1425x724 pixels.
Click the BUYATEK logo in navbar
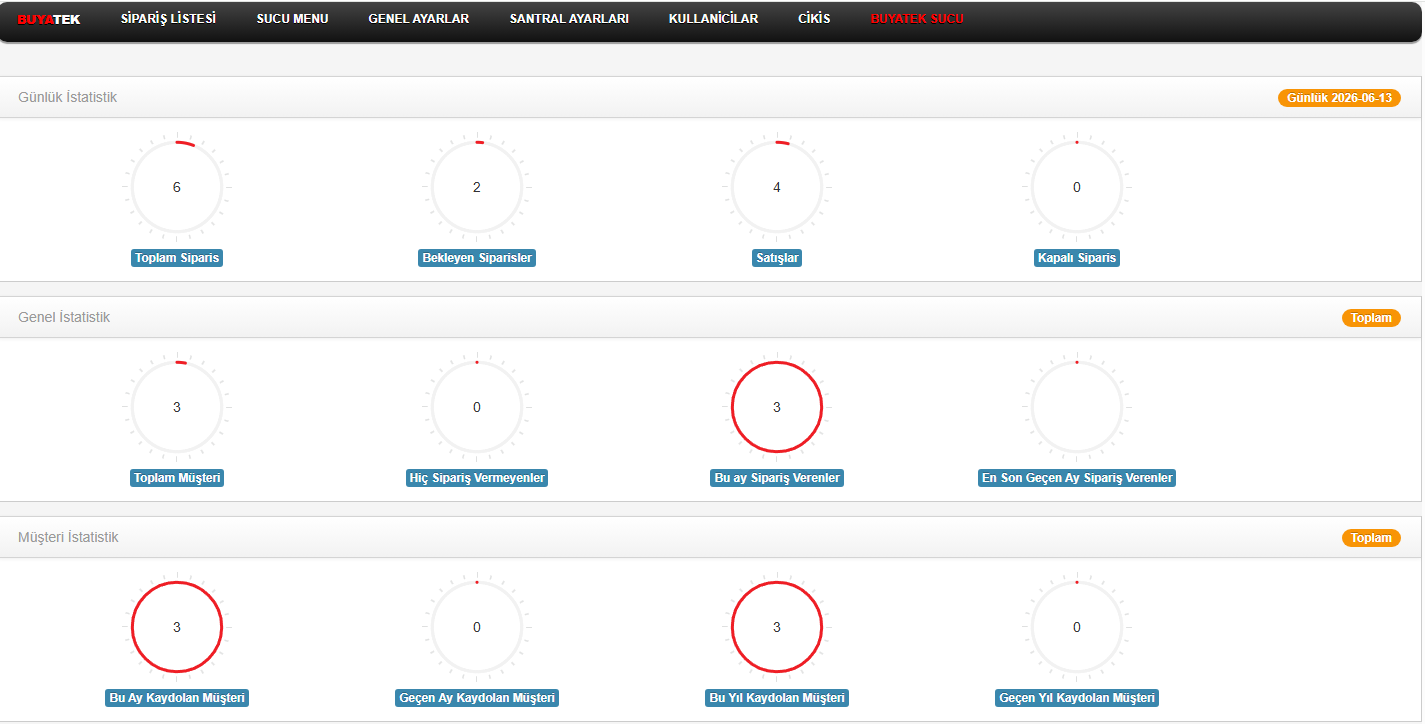pyautogui.click(x=49, y=19)
